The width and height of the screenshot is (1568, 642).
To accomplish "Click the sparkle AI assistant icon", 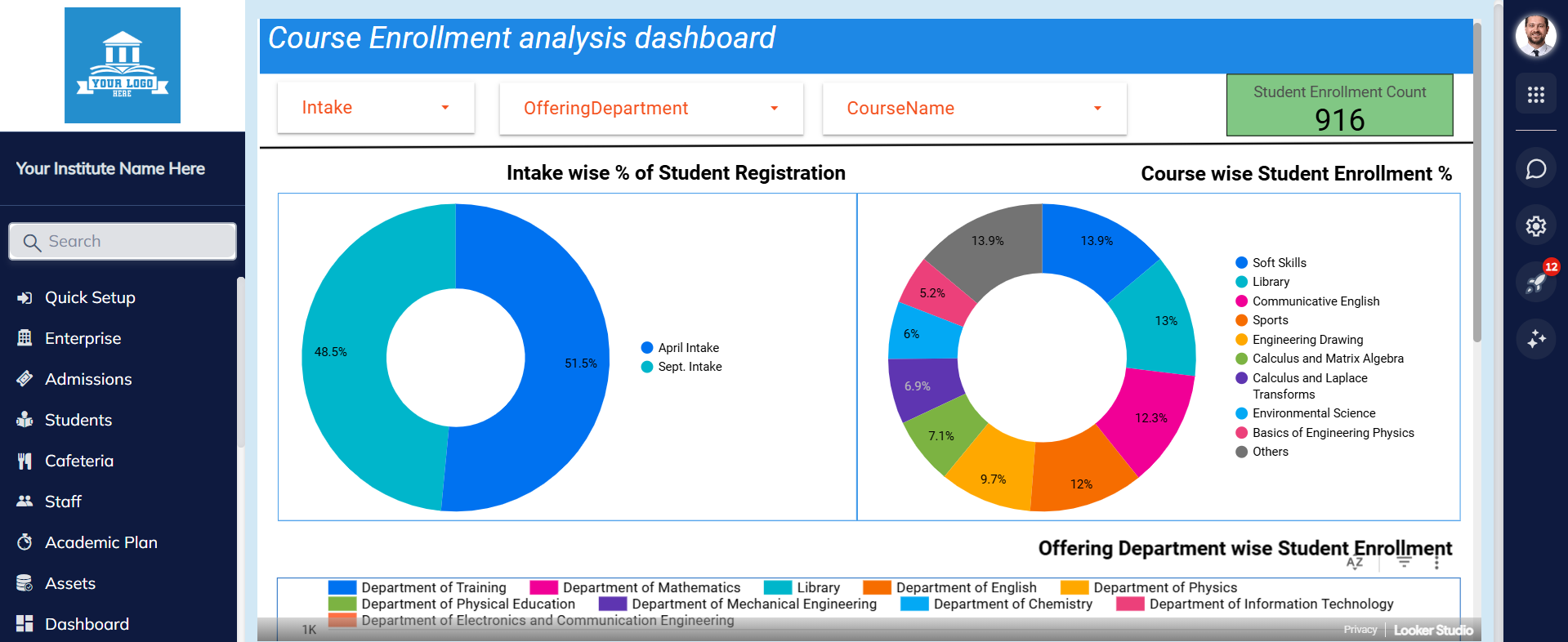I will coord(1535,338).
